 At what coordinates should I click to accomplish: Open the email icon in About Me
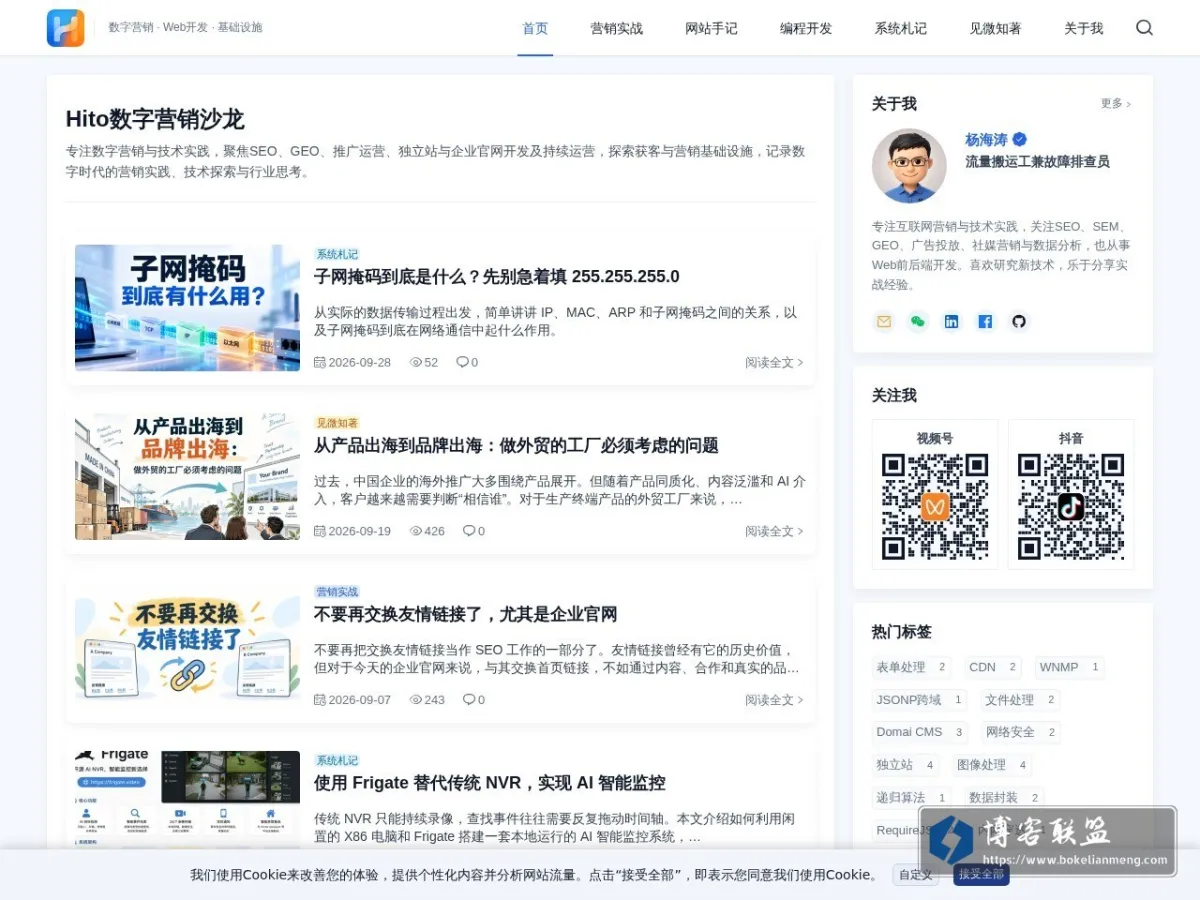(884, 321)
